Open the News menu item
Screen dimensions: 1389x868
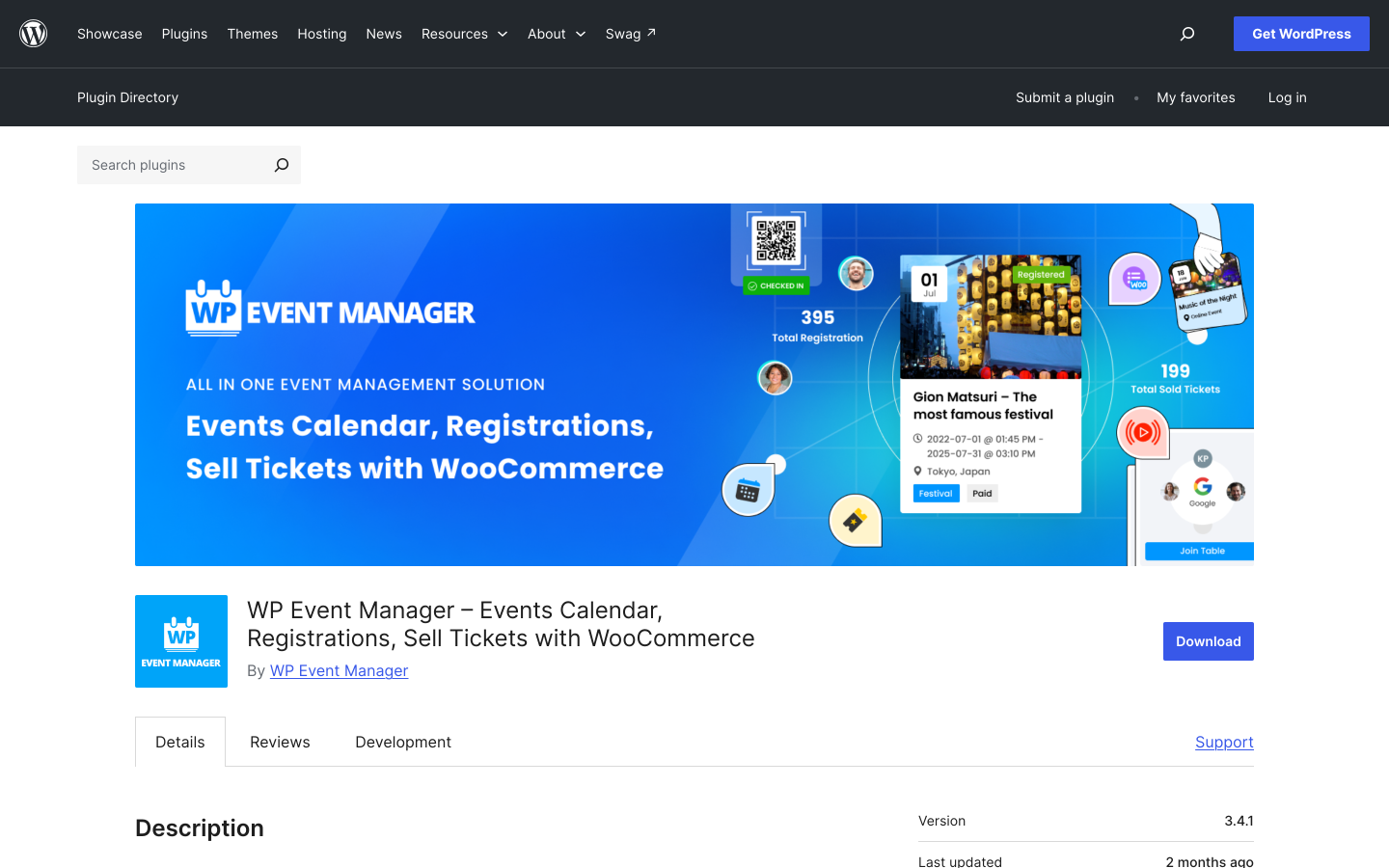coord(384,34)
